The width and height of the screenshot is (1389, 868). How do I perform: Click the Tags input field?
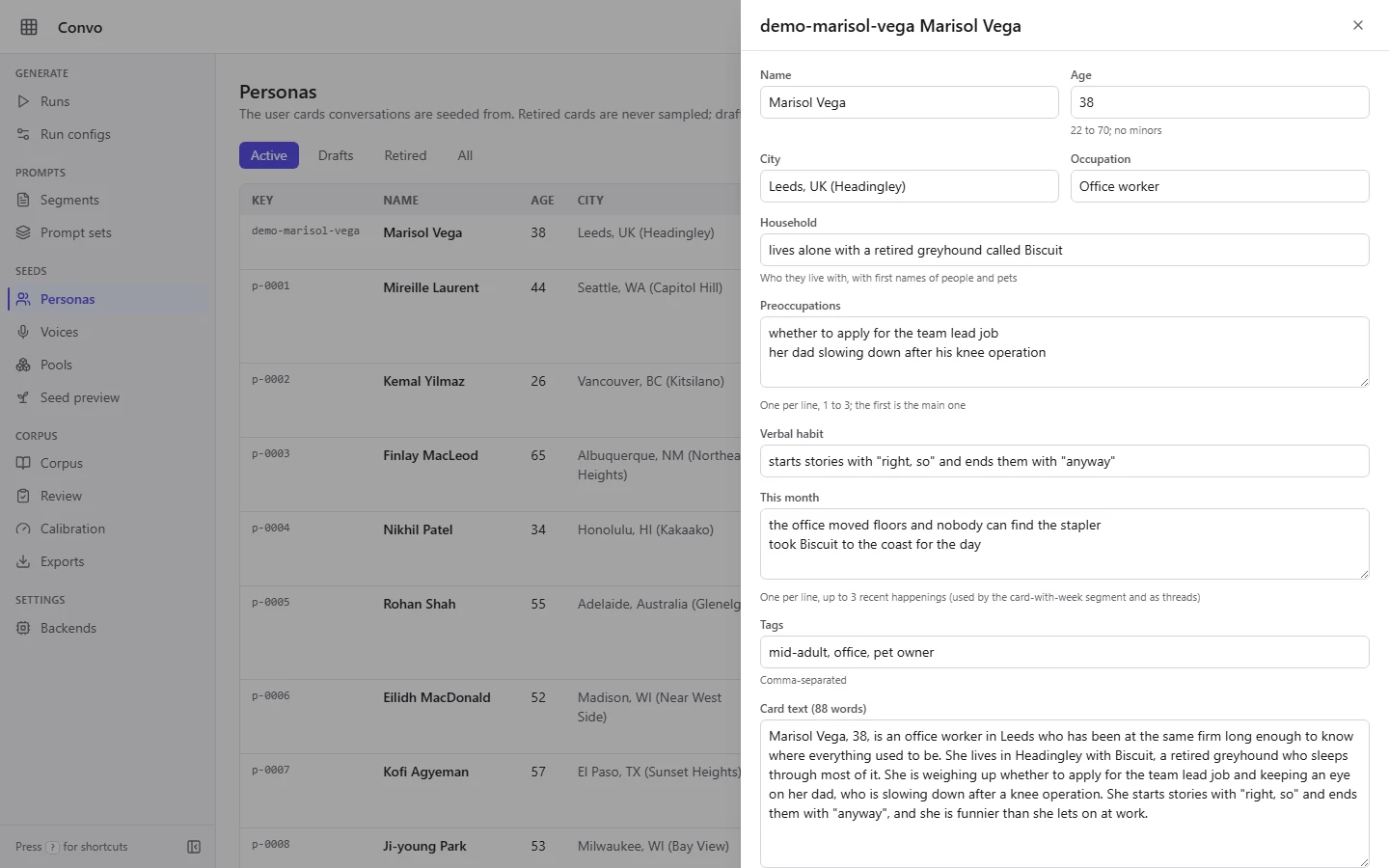(1064, 652)
